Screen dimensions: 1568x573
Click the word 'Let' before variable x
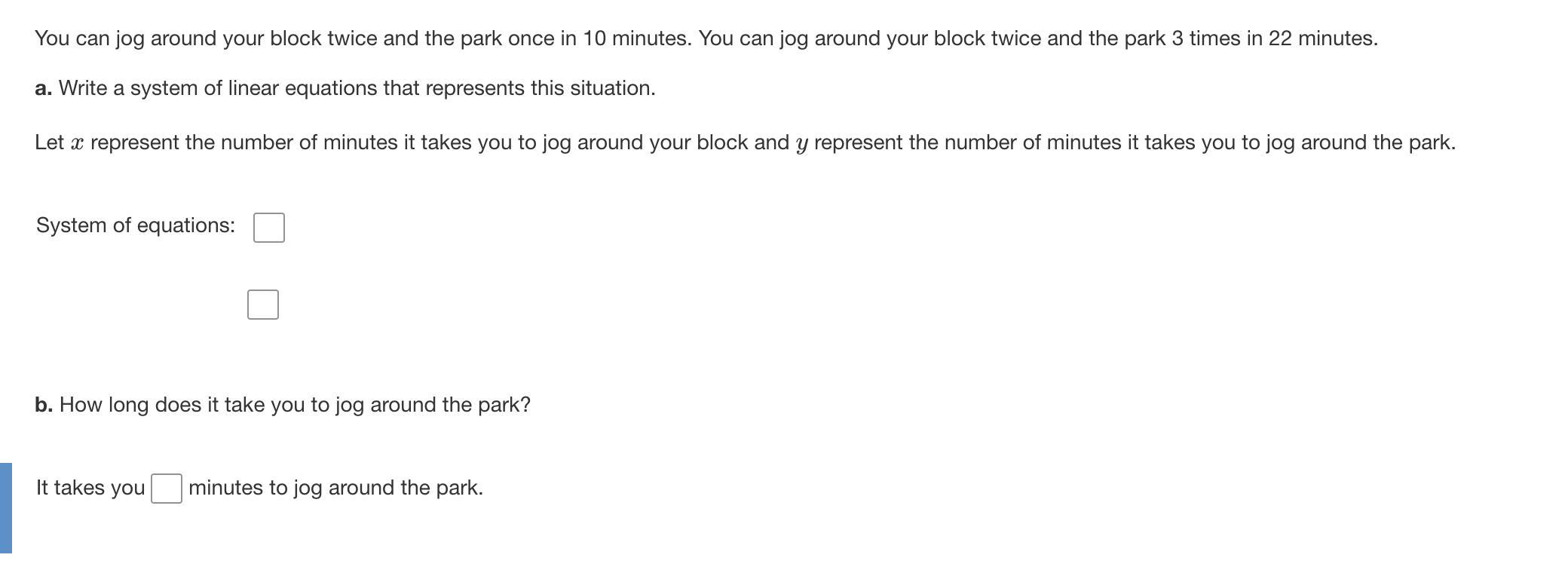click(x=49, y=142)
